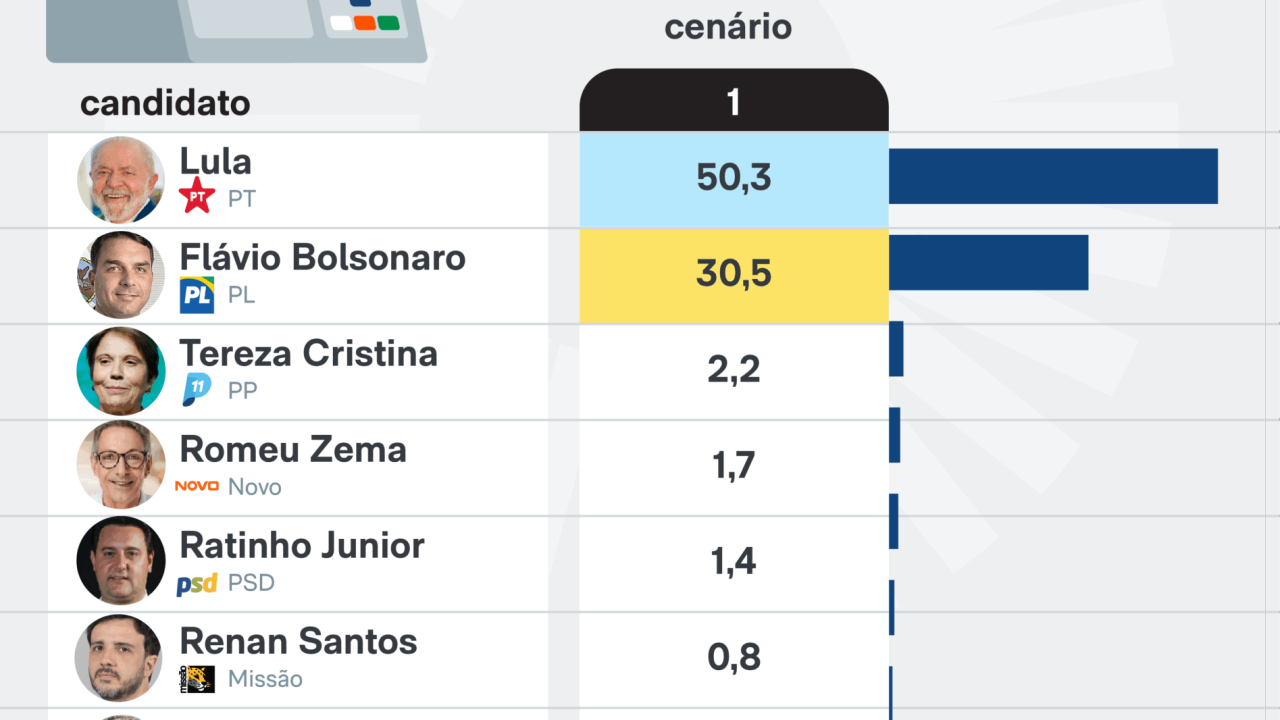
Task: Click the Missão party logo
Action: pyautogui.click(x=197, y=679)
